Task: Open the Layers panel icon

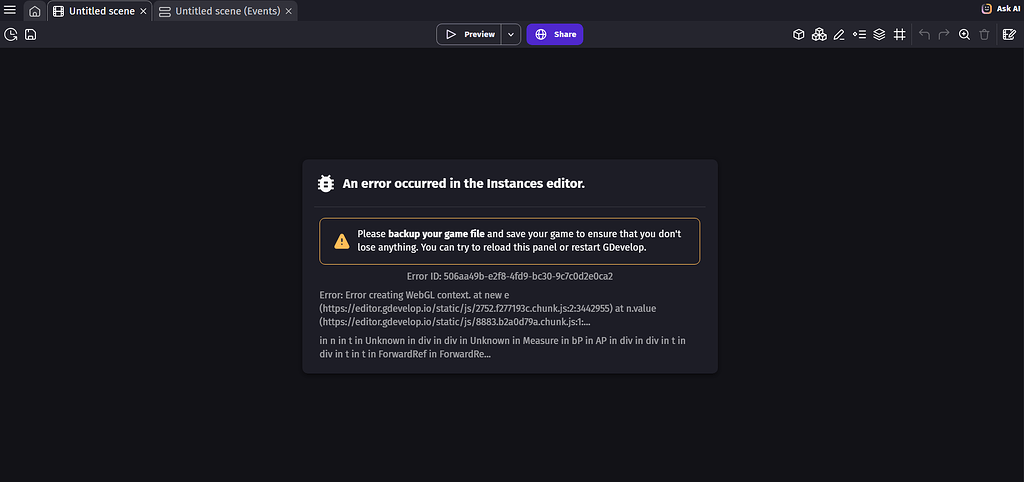Action: coord(879,35)
